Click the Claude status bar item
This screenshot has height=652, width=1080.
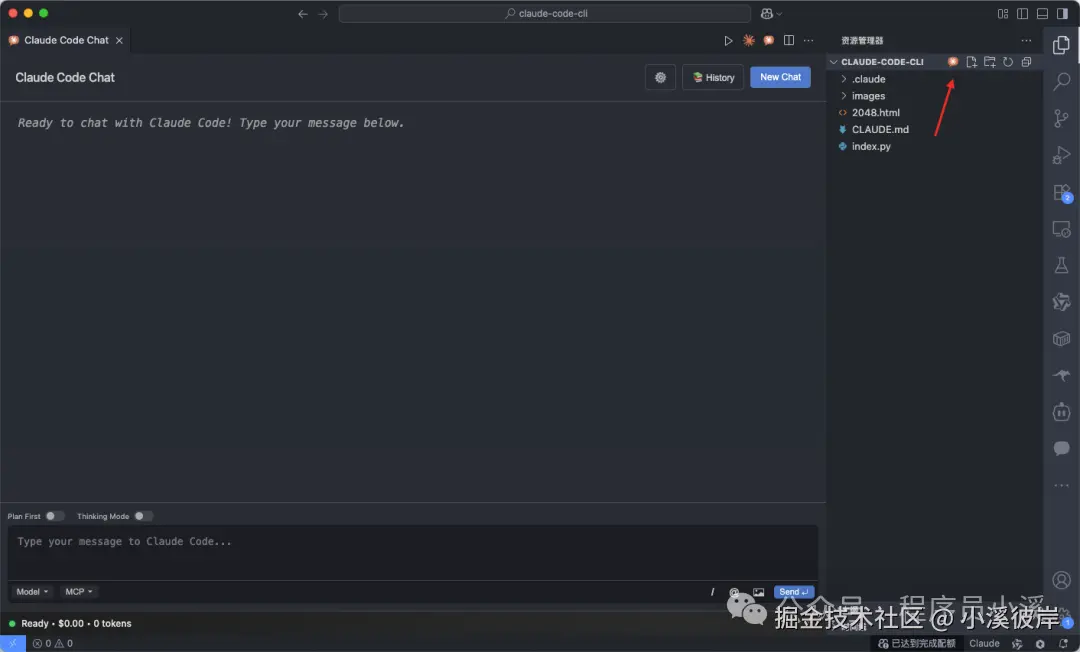click(984, 644)
